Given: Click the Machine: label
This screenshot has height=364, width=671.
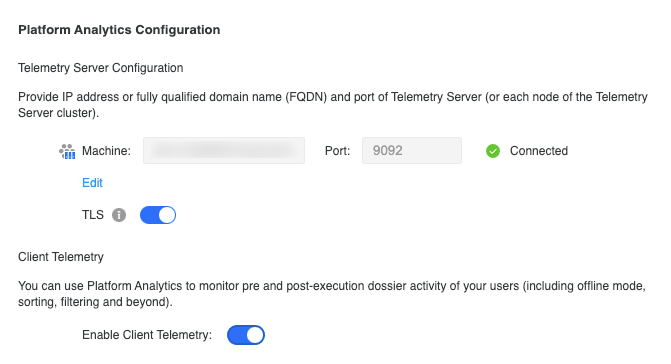Looking at the screenshot, I should point(106,151).
